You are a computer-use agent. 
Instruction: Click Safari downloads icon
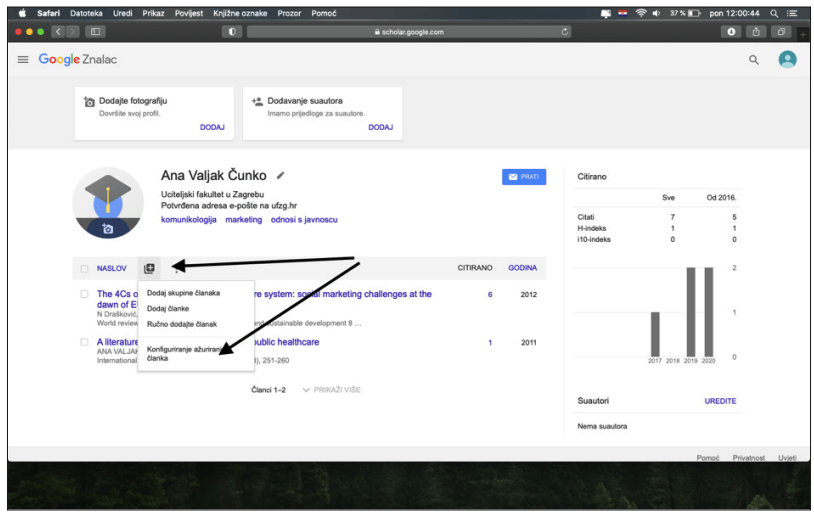[x=731, y=31]
